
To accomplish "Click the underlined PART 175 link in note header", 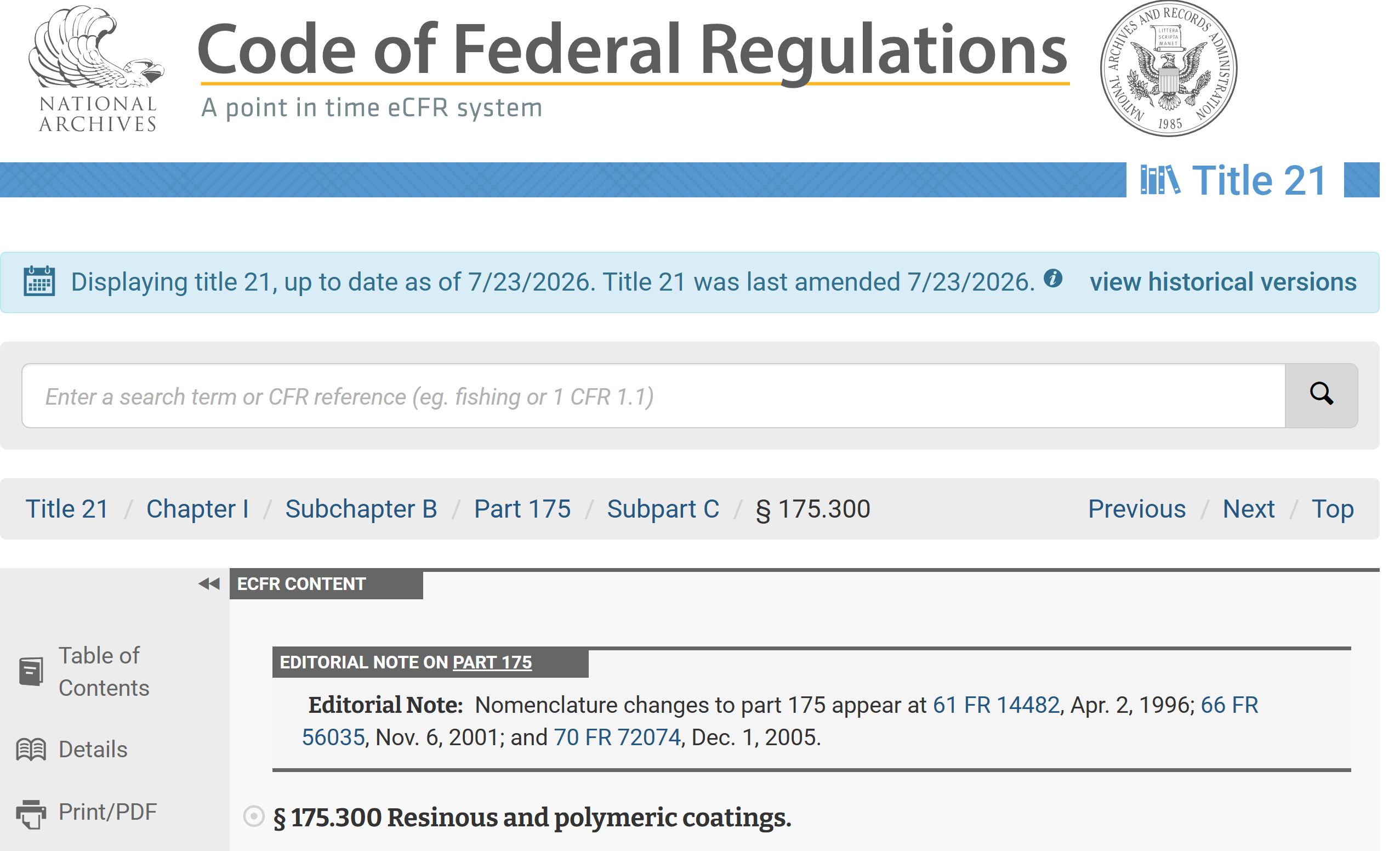I will (x=492, y=662).
